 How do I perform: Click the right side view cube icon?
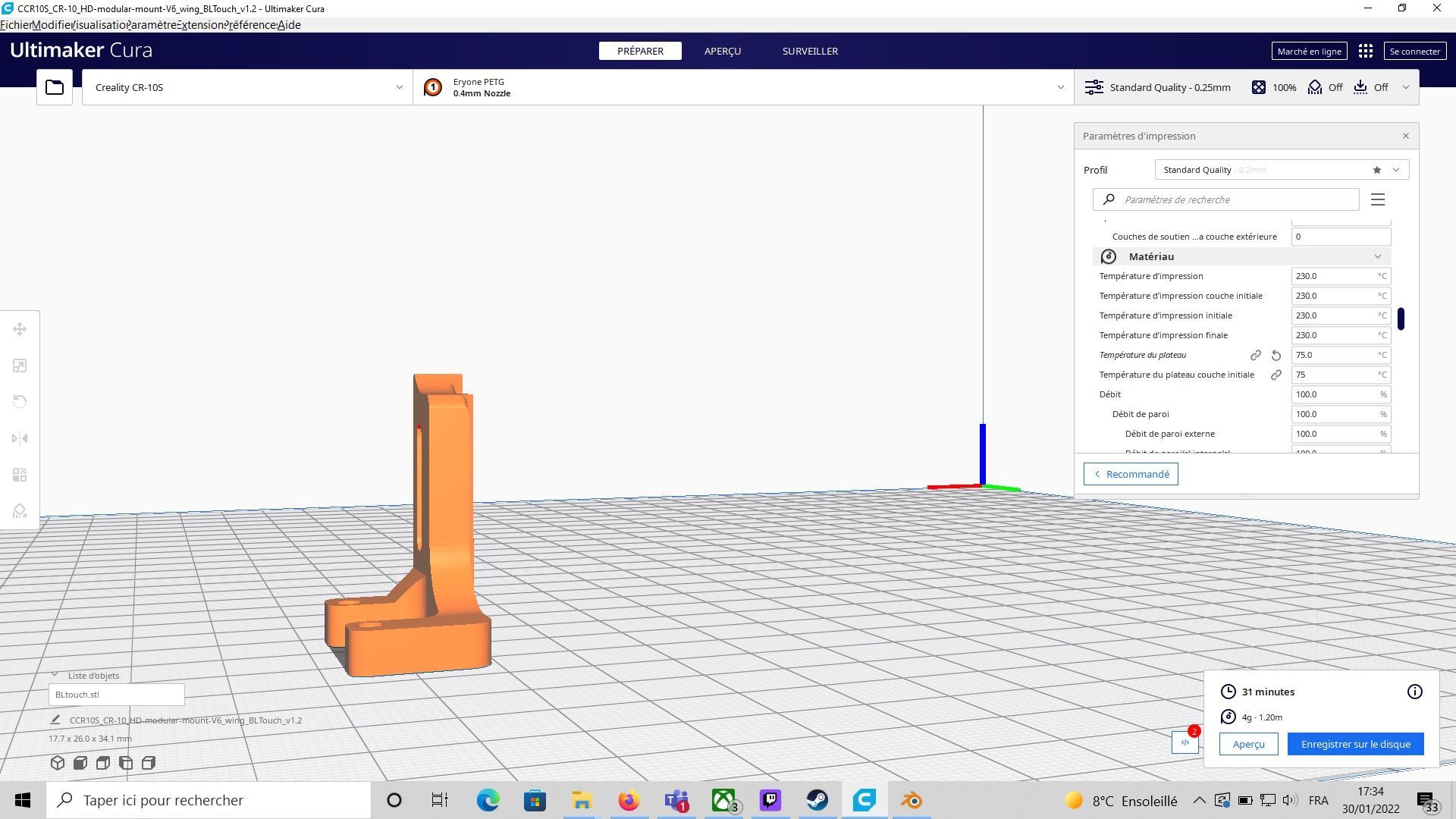pos(149,763)
